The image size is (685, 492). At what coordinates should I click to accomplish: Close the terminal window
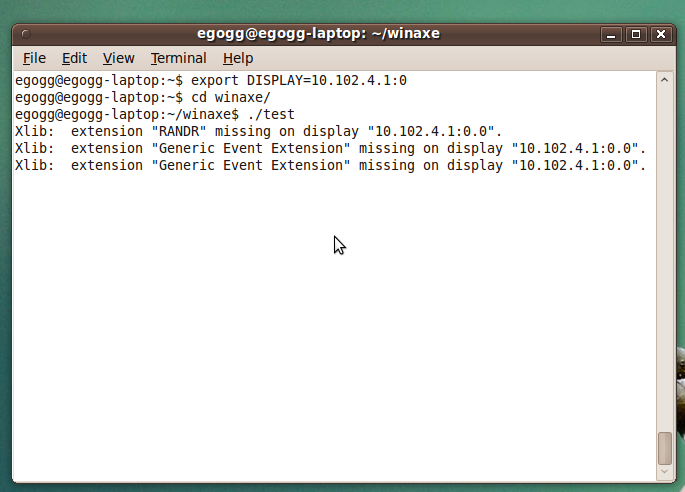661,34
